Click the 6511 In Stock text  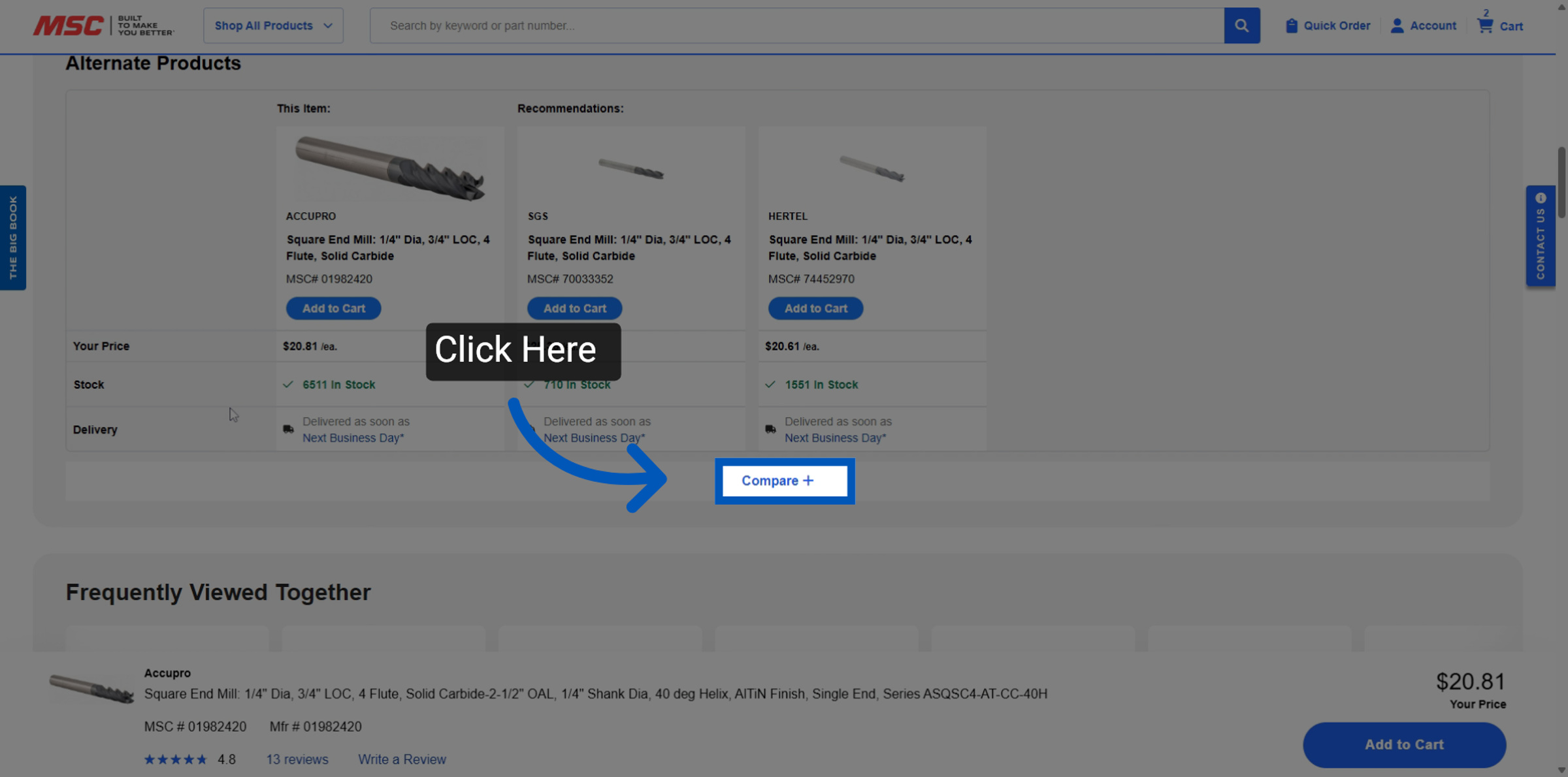point(338,385)
